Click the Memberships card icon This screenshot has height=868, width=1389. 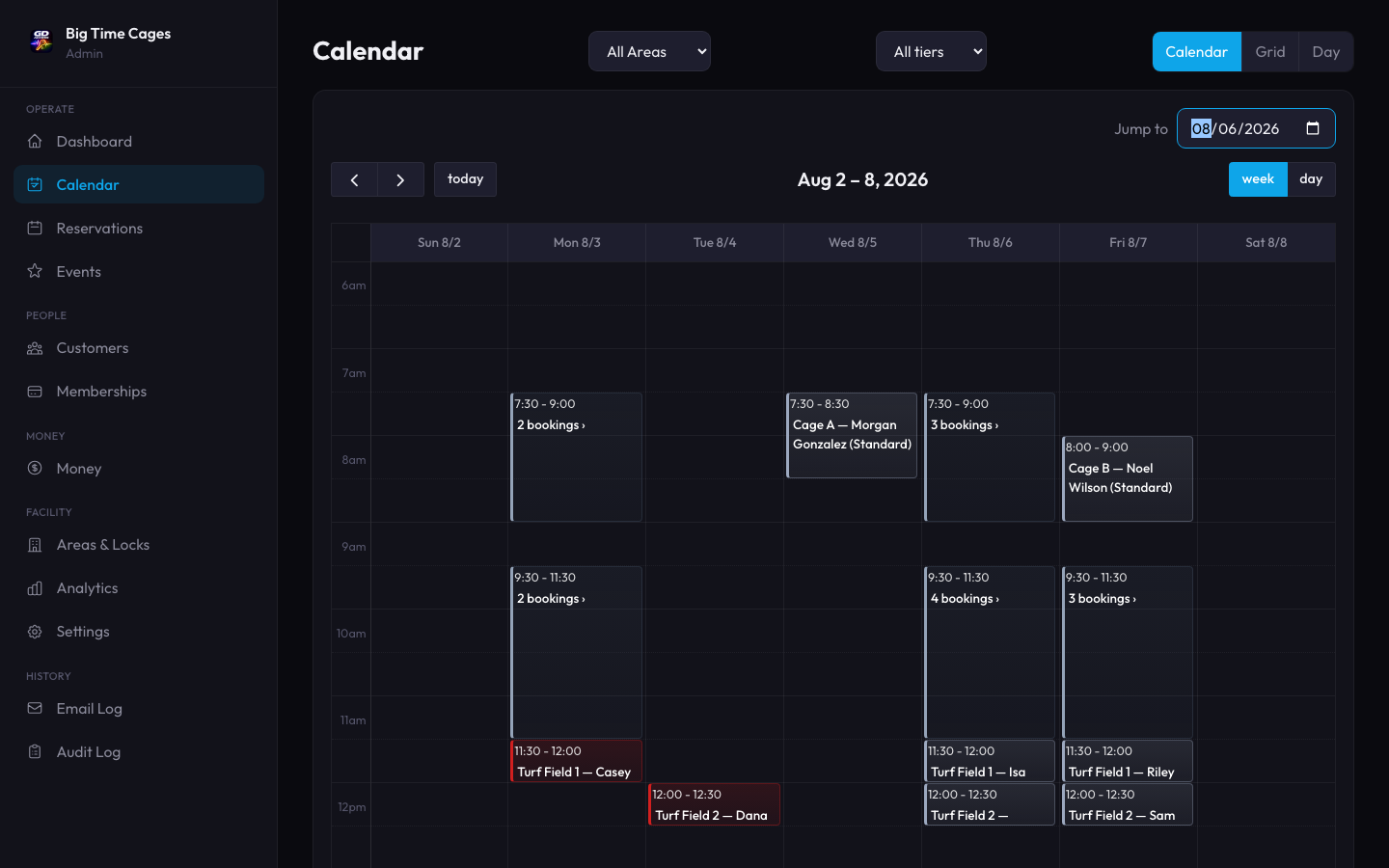35,392
